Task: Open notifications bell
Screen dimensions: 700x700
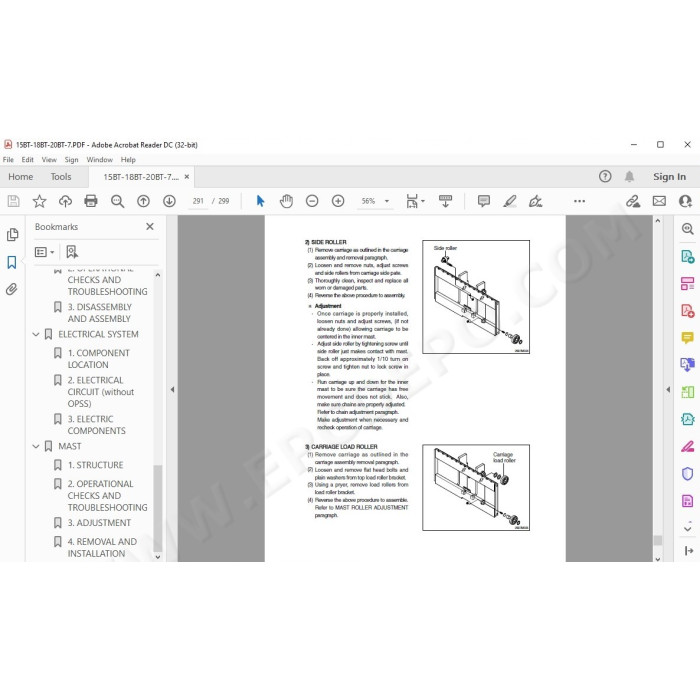Action: (629, 177)
